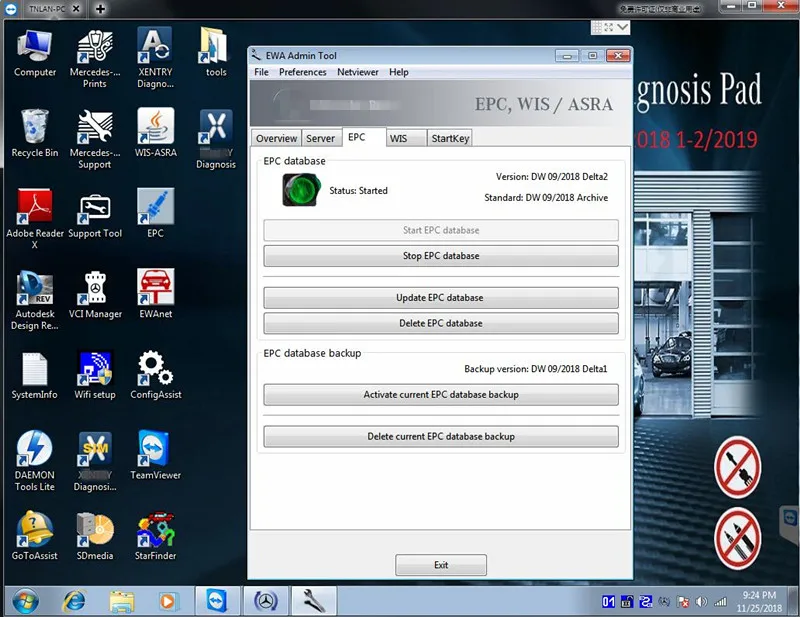Click 'Version: DW 09/2018 Delta2' text

552,177
